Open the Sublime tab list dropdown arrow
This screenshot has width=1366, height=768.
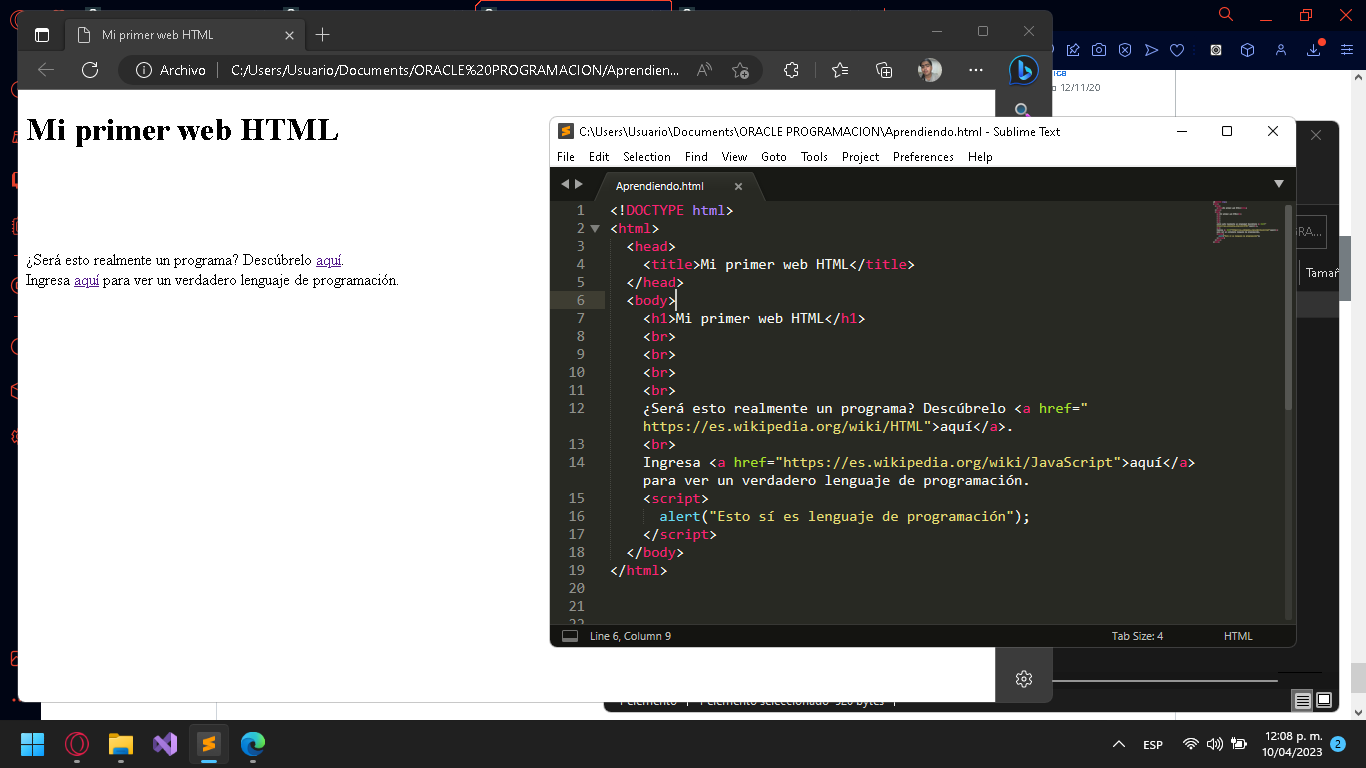click(x=1278, y=184)
